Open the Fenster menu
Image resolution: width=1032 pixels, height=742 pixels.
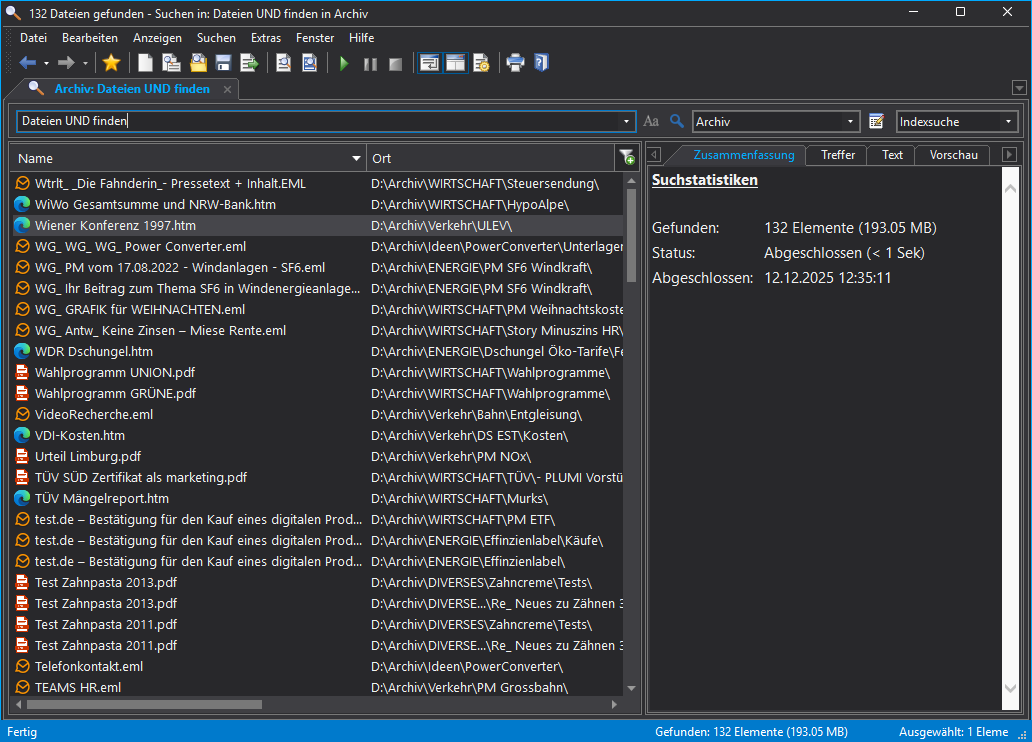click(x=315, y=38)
